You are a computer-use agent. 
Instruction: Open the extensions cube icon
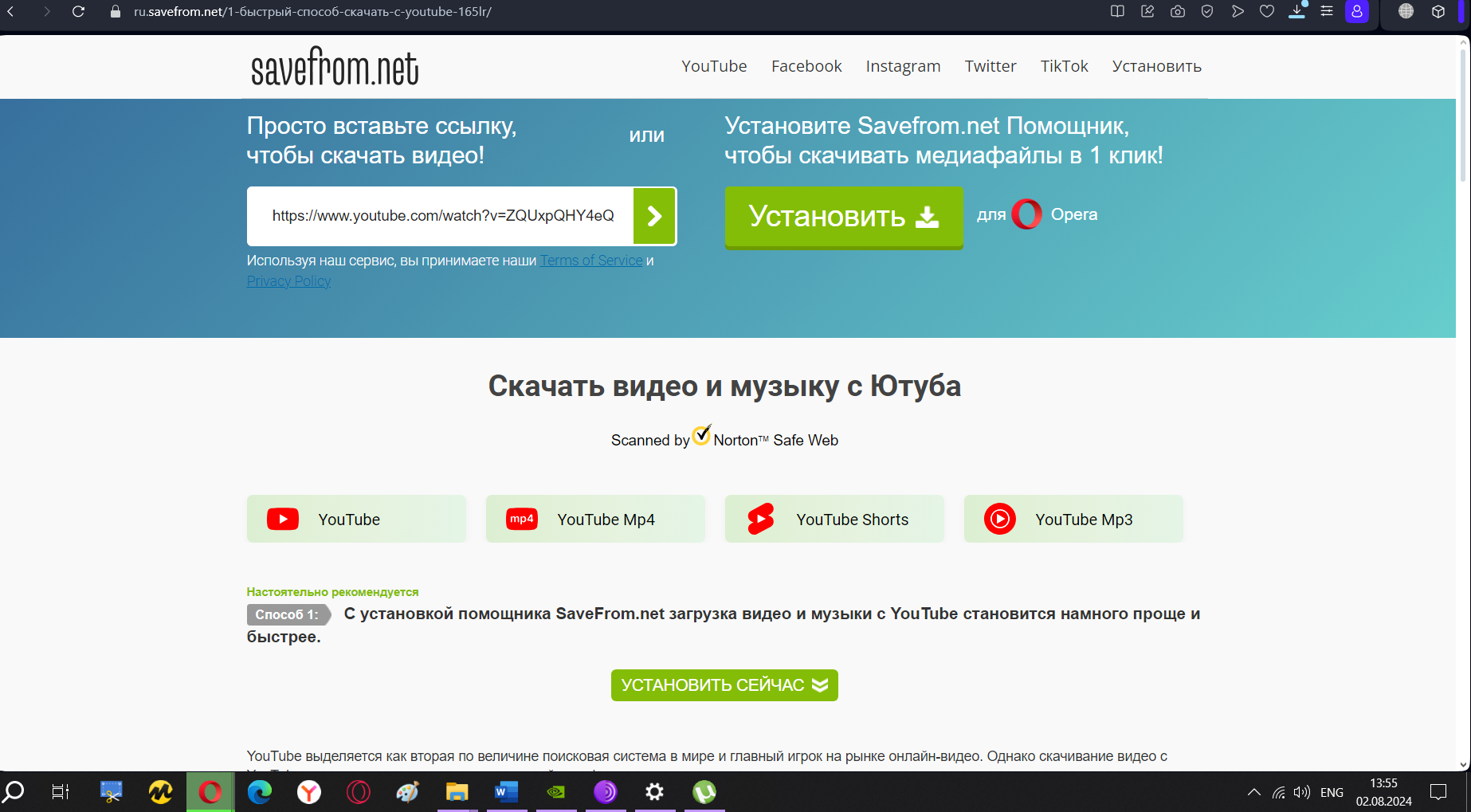point(1438,12)
